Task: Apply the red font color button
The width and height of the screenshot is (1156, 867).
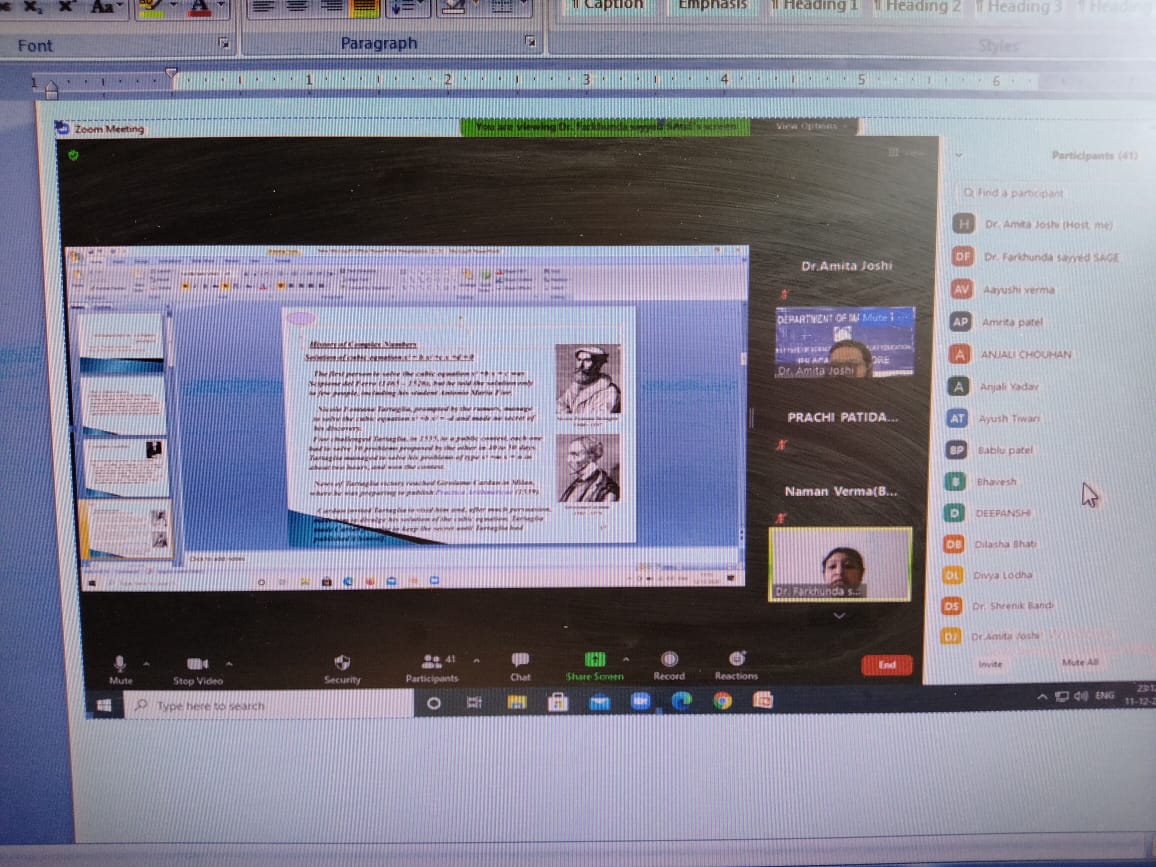Action: [x=199, y=7]
